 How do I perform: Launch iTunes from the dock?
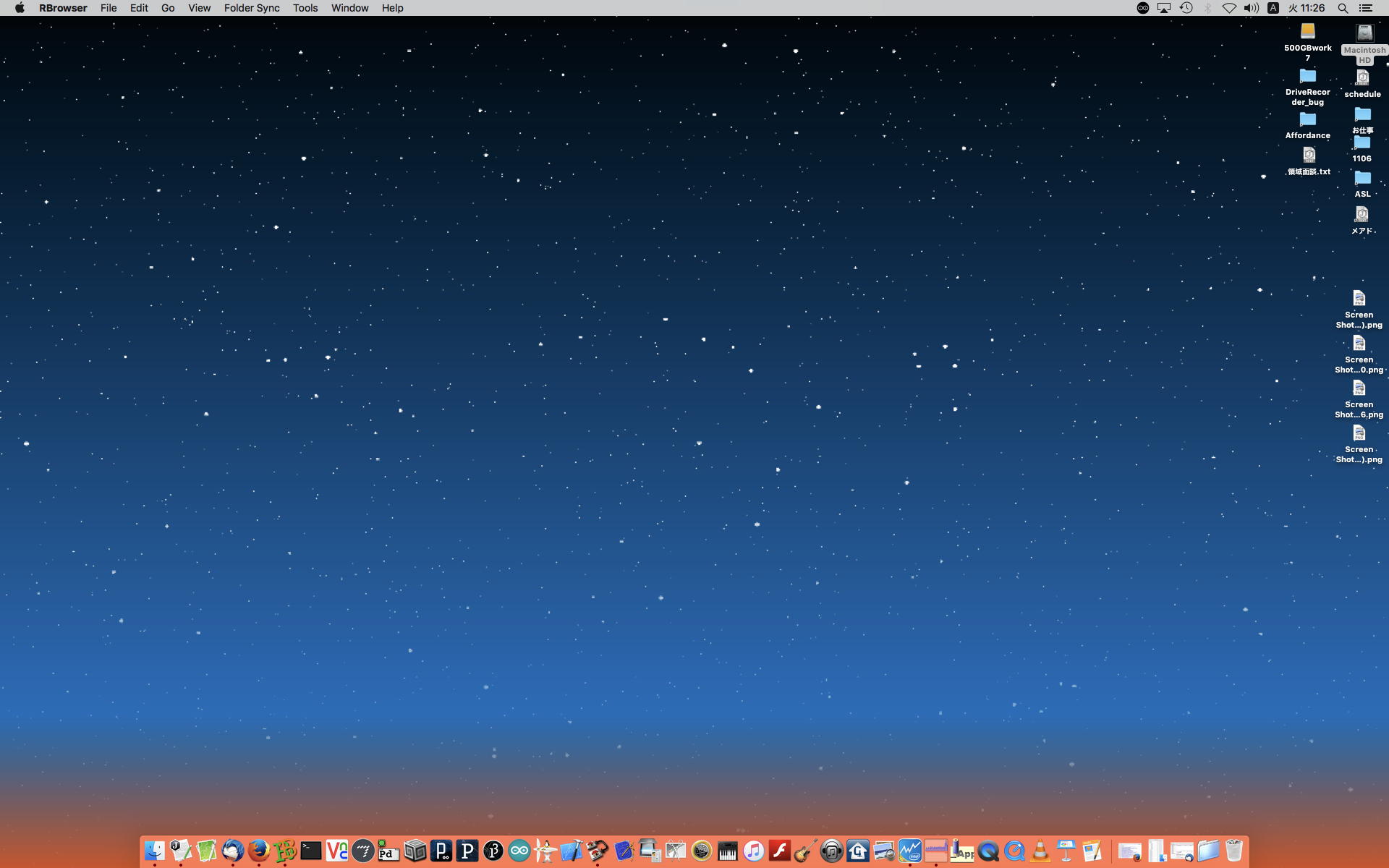tap(753, 851)
